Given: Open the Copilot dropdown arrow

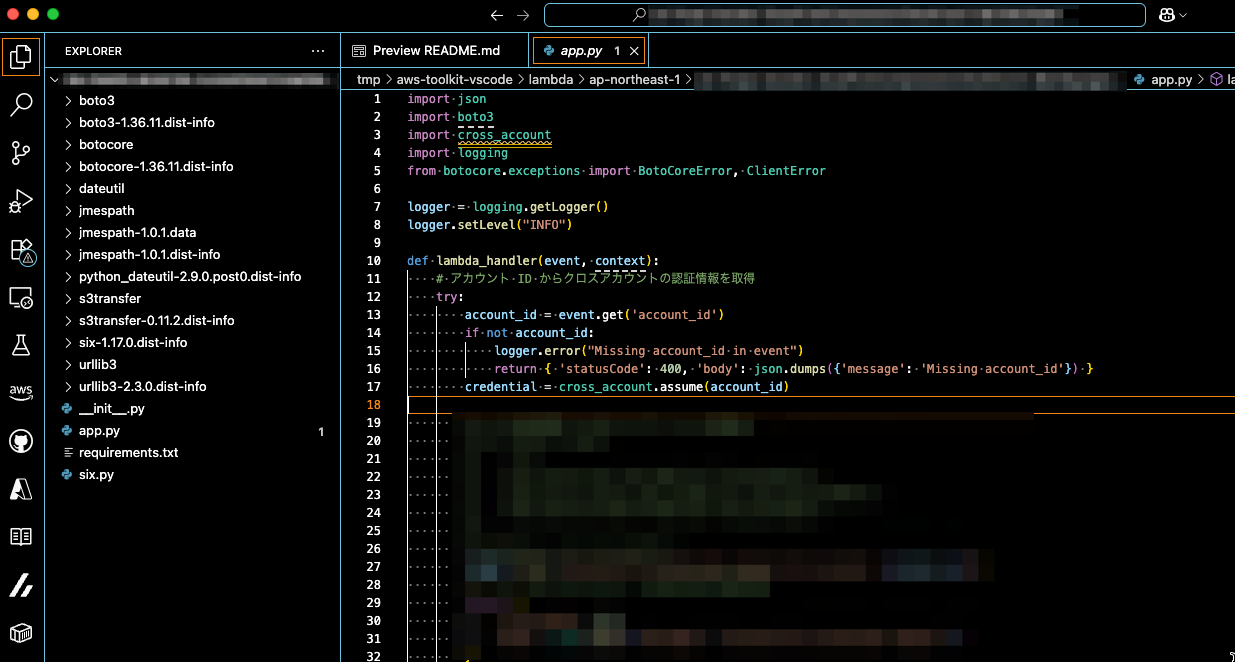Looking at the screenshot, I should (1183, 15).
